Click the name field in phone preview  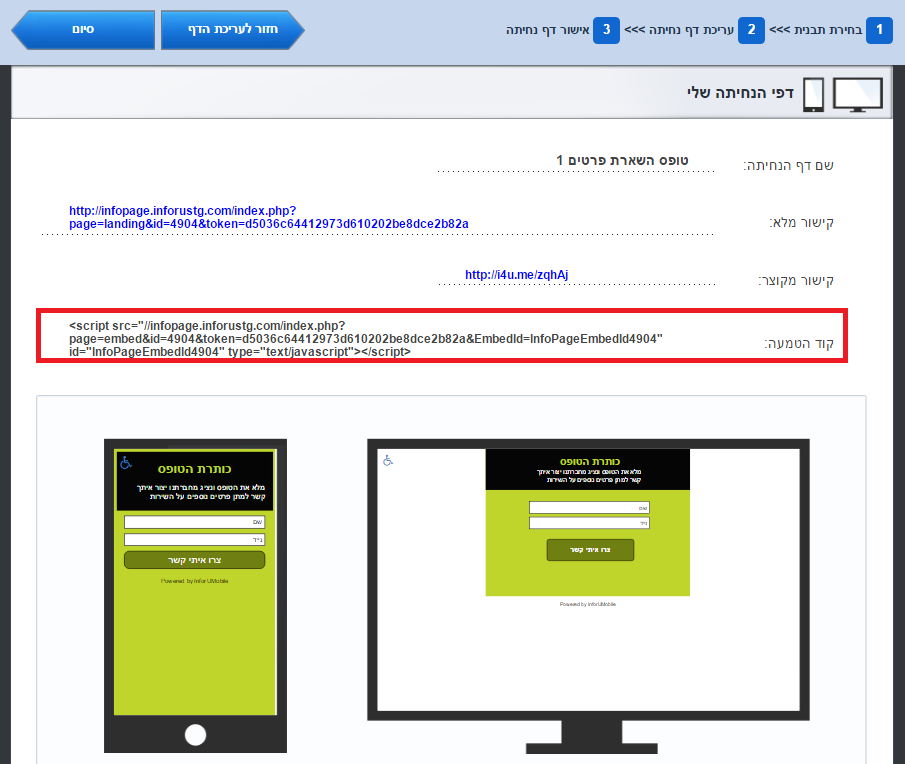(x=195, y=522)
